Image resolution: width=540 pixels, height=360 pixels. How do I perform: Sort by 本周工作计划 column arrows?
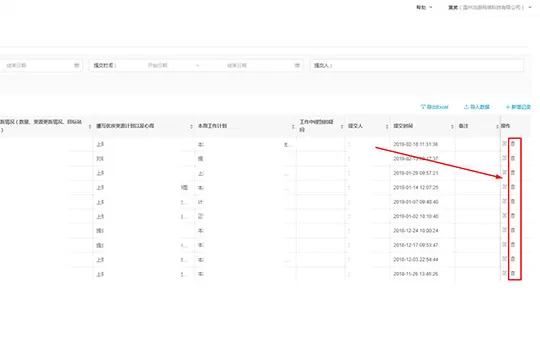293,127
